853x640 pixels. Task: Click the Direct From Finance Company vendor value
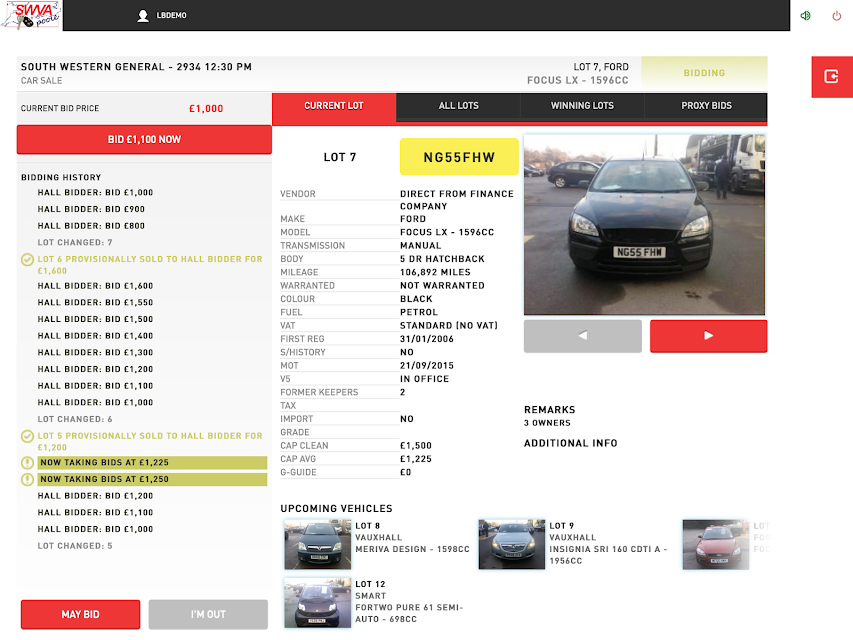[456, 200]
